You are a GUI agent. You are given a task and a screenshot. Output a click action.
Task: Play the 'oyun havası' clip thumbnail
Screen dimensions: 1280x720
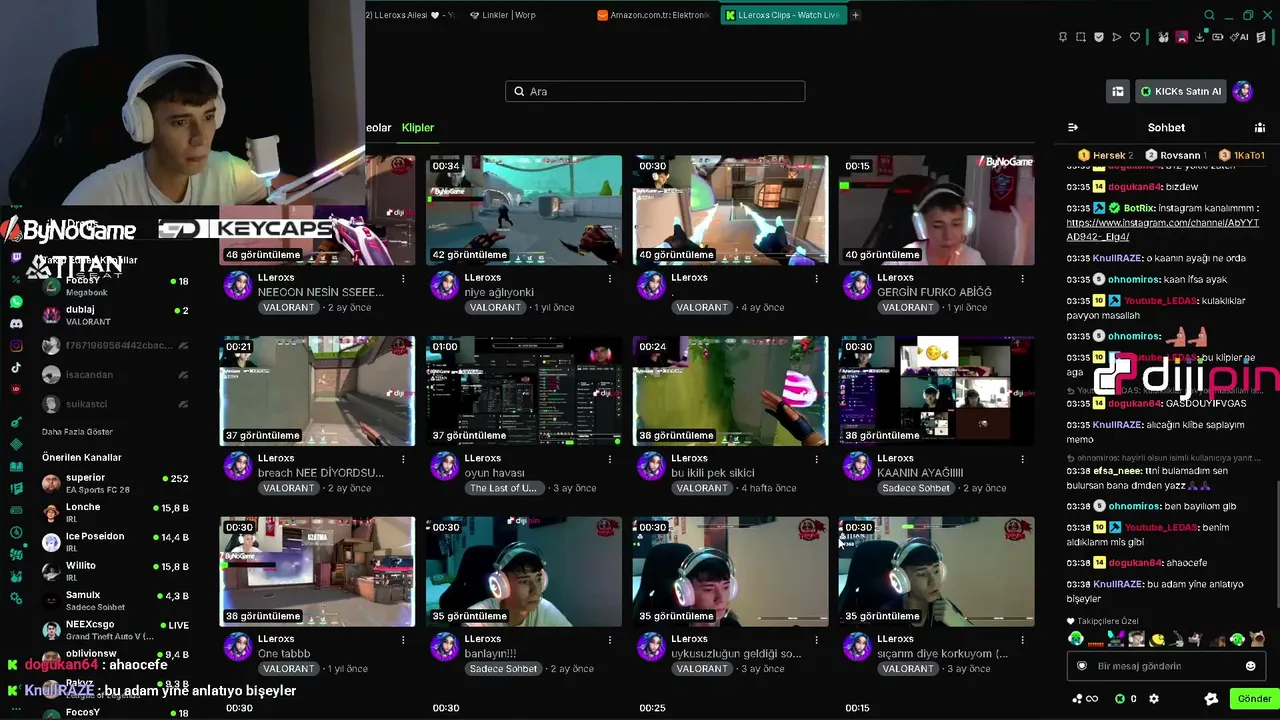pos(524,391)
